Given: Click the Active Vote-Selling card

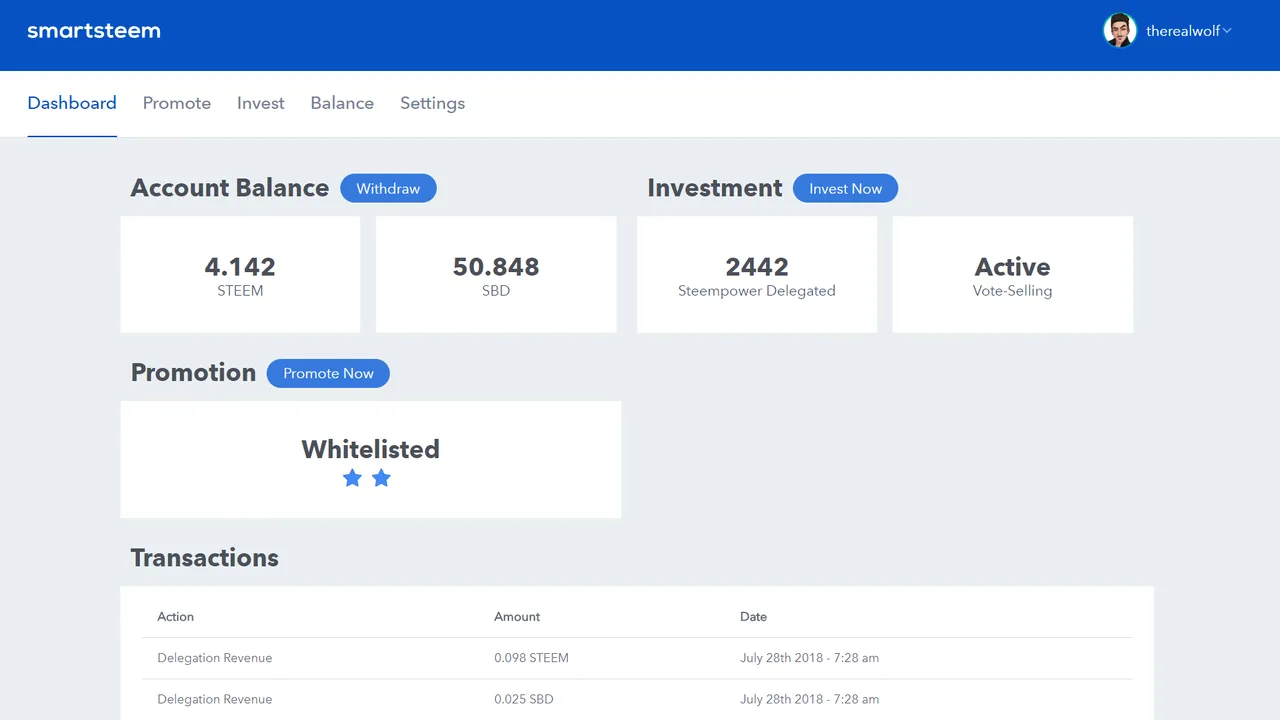Looking at the screenshot, I should tap(1012, 275).
